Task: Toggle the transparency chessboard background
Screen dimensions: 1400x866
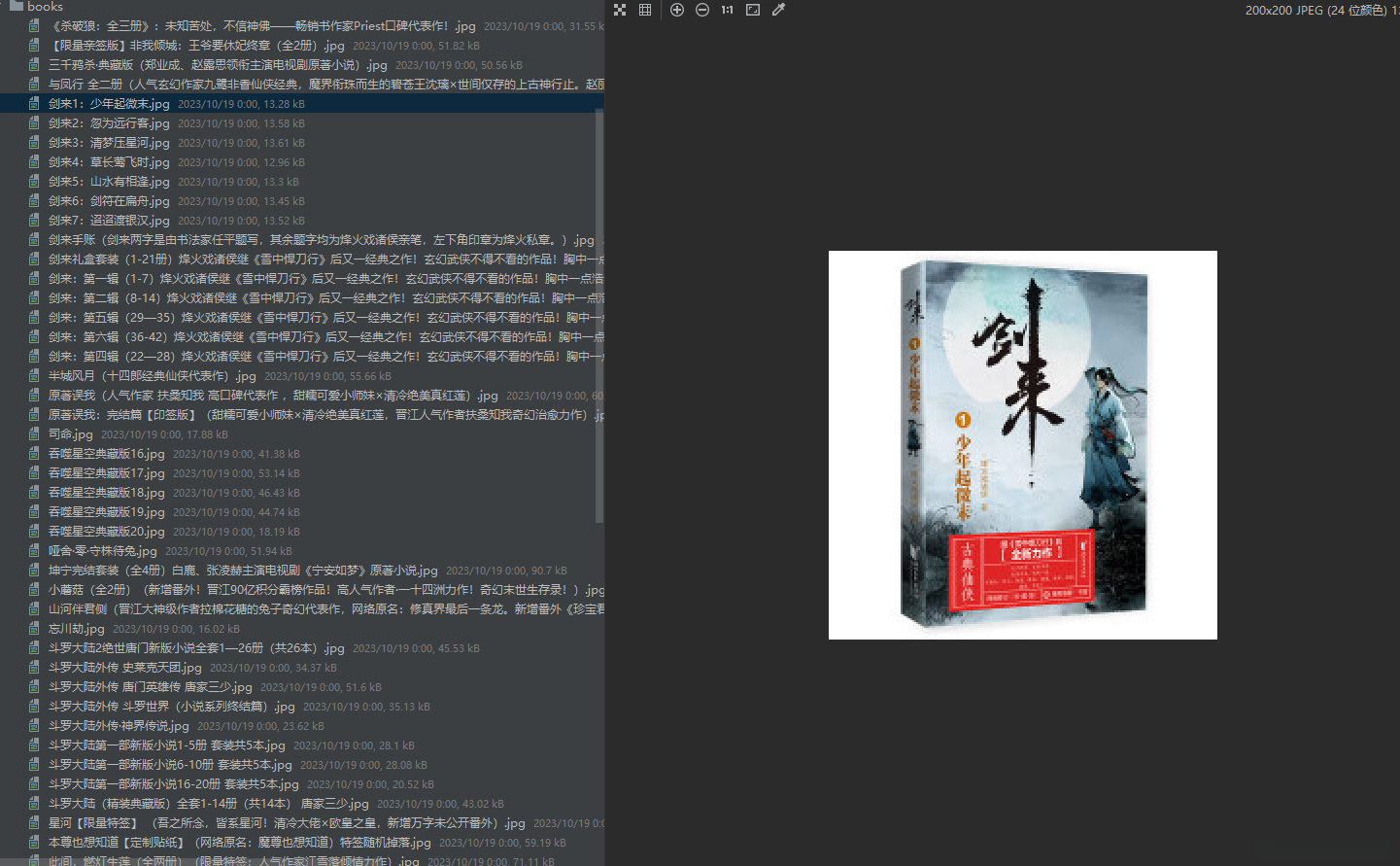Action: [620, 10]
